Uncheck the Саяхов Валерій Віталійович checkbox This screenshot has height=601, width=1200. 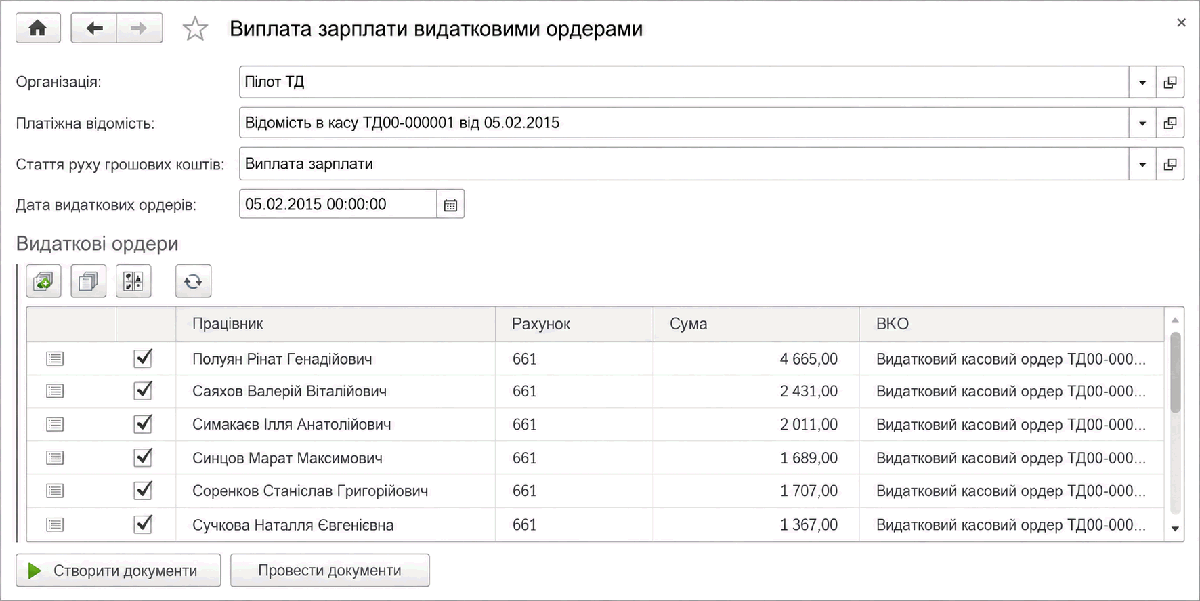coord(143,391)
